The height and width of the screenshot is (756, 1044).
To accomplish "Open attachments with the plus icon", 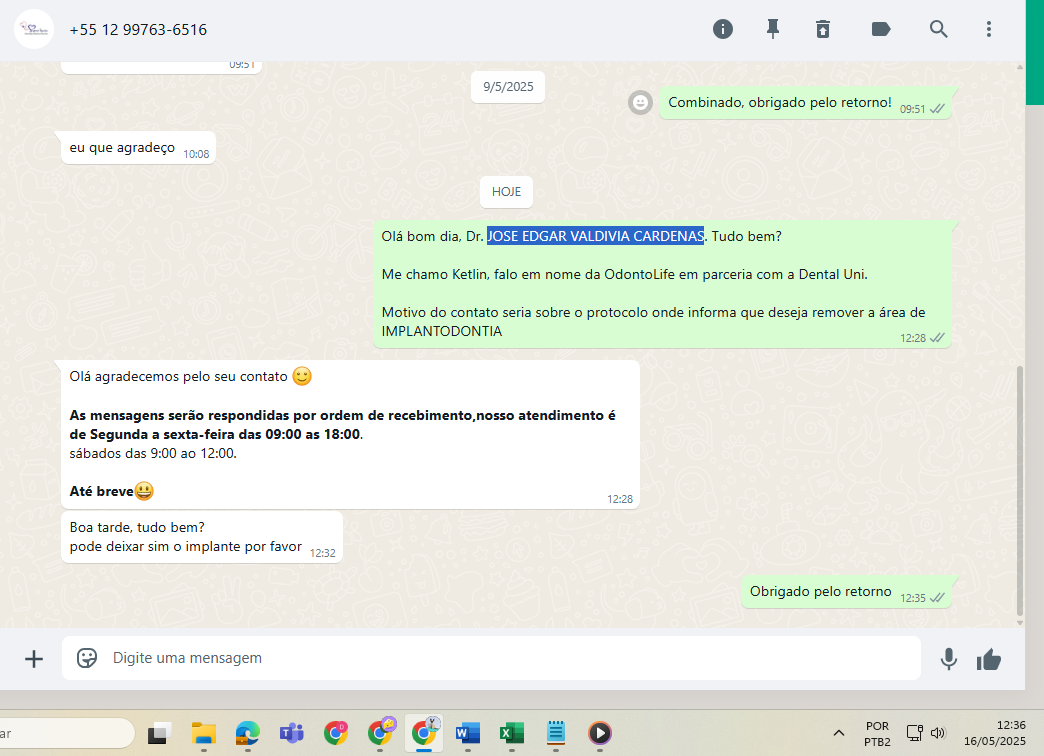I will 34,659.
